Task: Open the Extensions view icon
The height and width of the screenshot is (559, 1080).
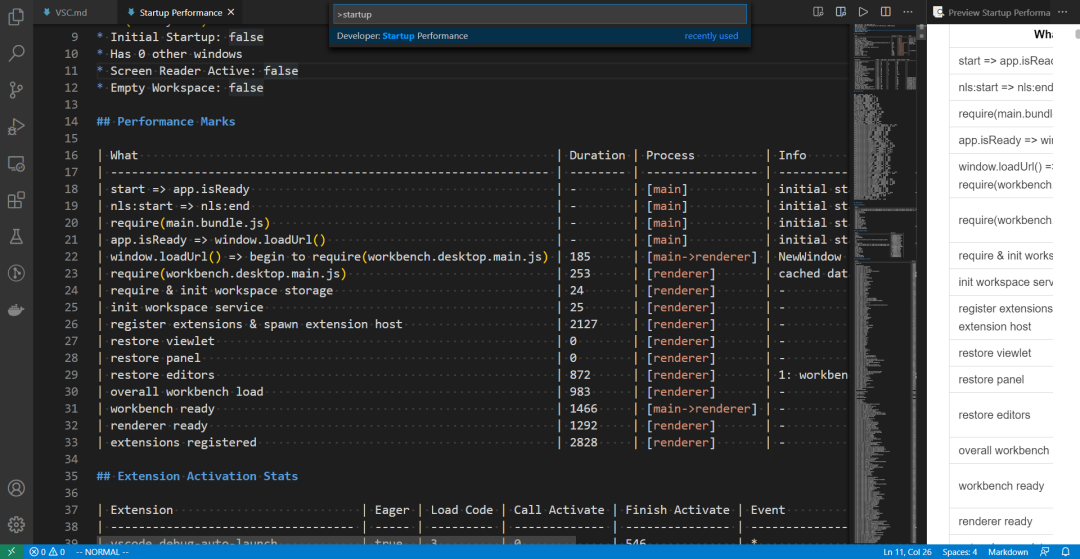Action: click(16, 200)
